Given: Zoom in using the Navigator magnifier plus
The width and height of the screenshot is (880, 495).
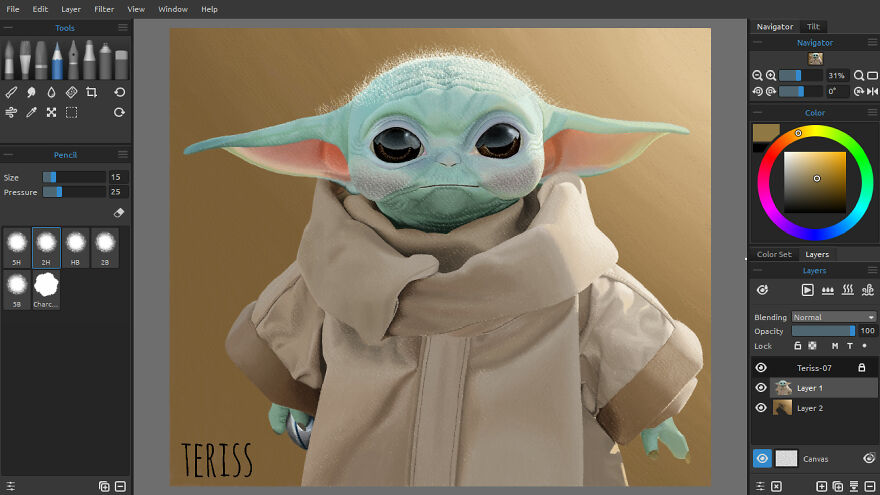Looking at the screenshot, I should (x=771, y=75).
